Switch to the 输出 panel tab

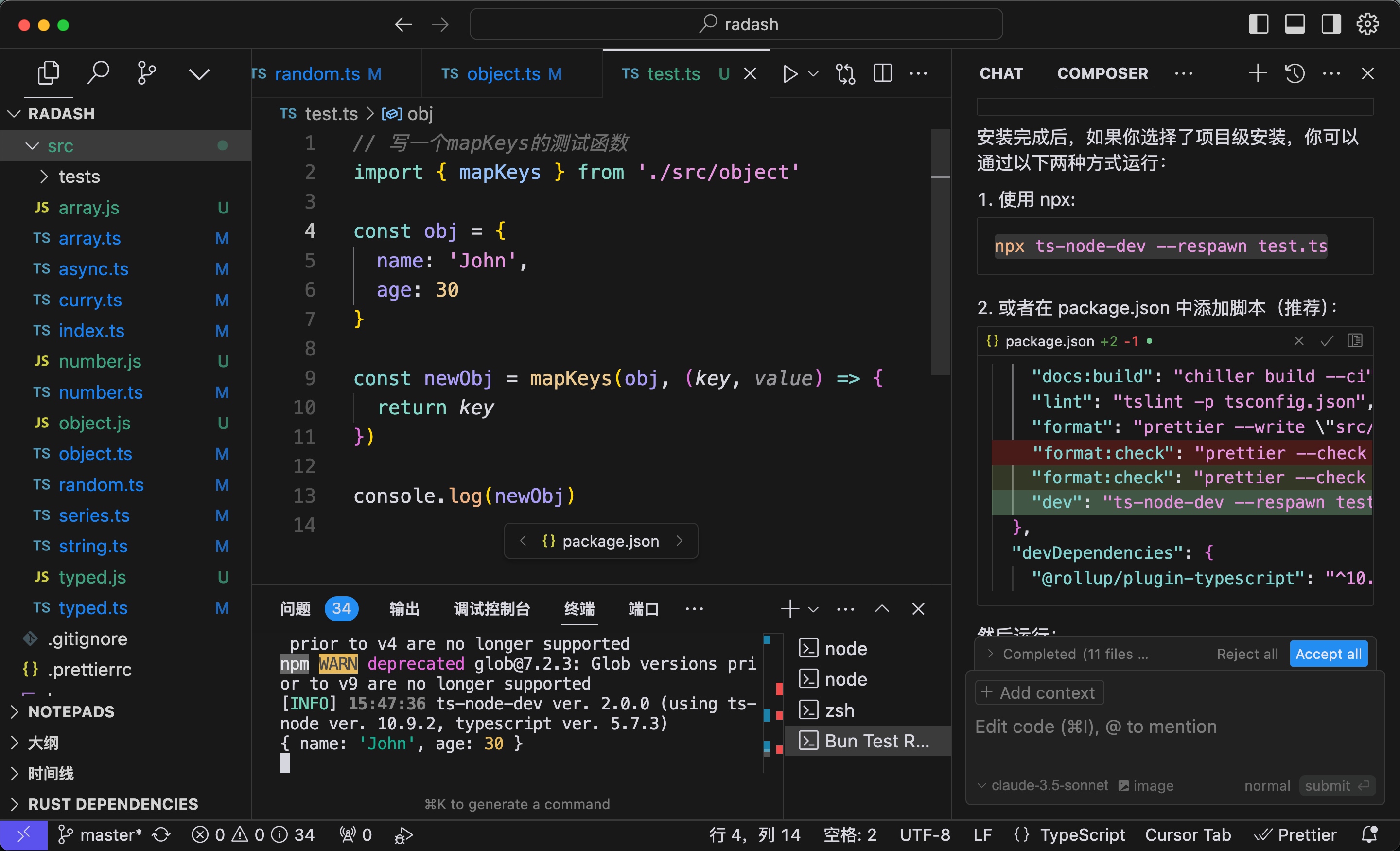pos(404,609)
